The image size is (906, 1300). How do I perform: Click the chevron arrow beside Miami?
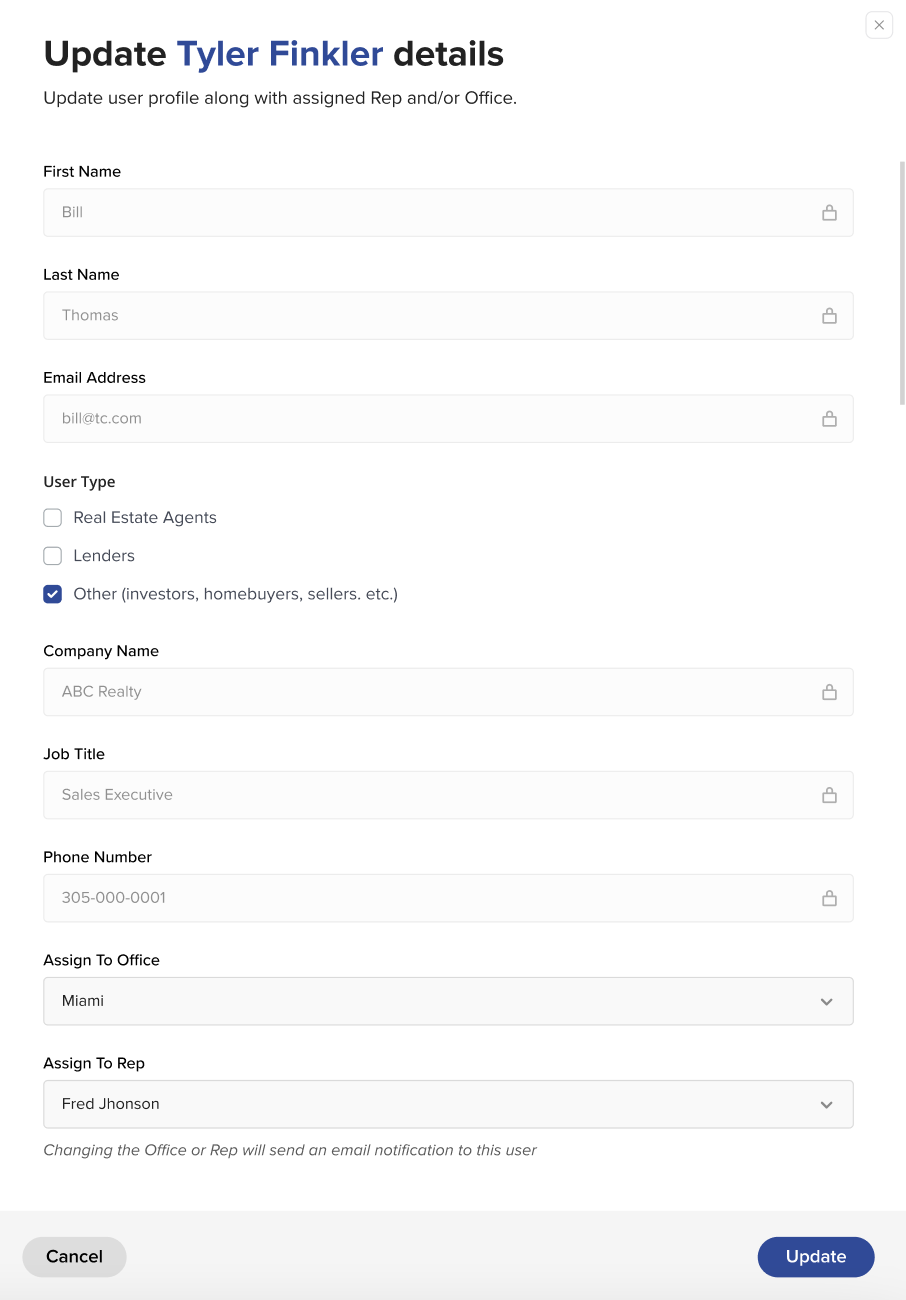click(x=826, y=1002)
